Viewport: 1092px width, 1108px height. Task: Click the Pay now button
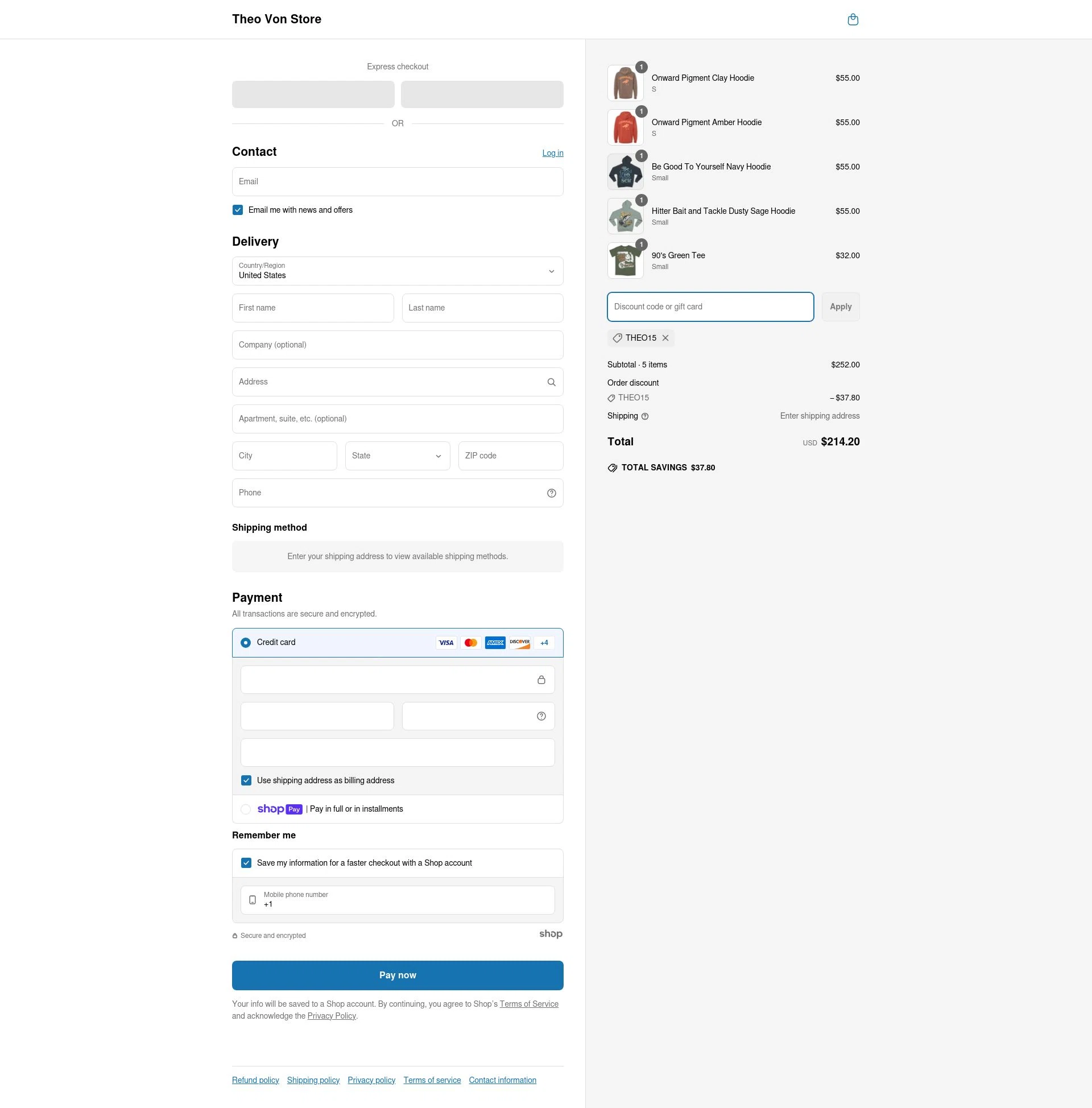click(397, 975)
